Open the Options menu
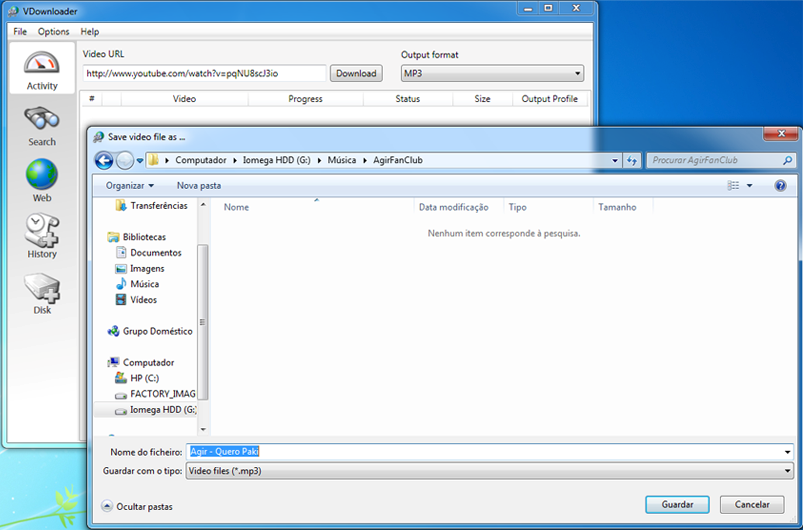 click(53, 32)
